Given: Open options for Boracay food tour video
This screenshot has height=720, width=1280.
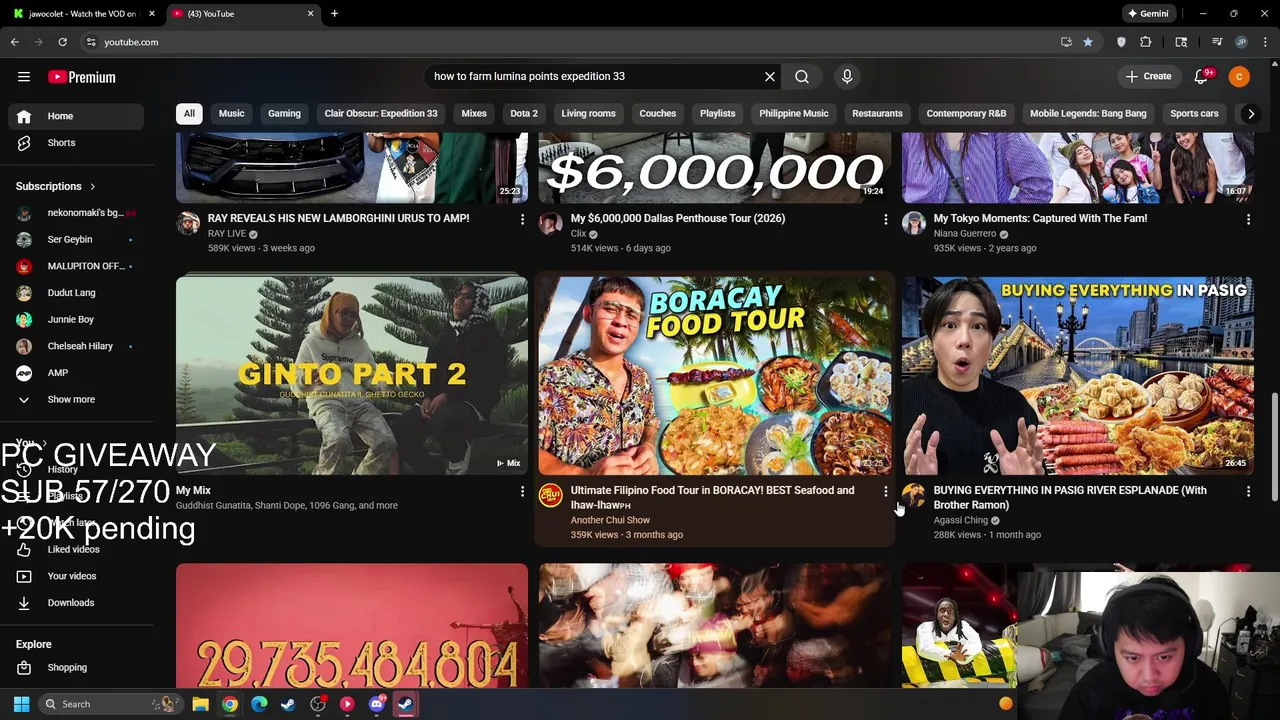Looking at the screenshot, I should (885, 491).
